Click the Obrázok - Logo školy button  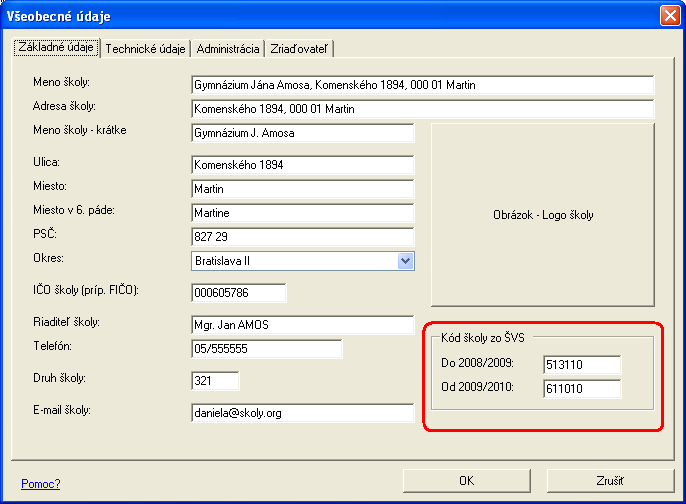(x=543, y=215)
